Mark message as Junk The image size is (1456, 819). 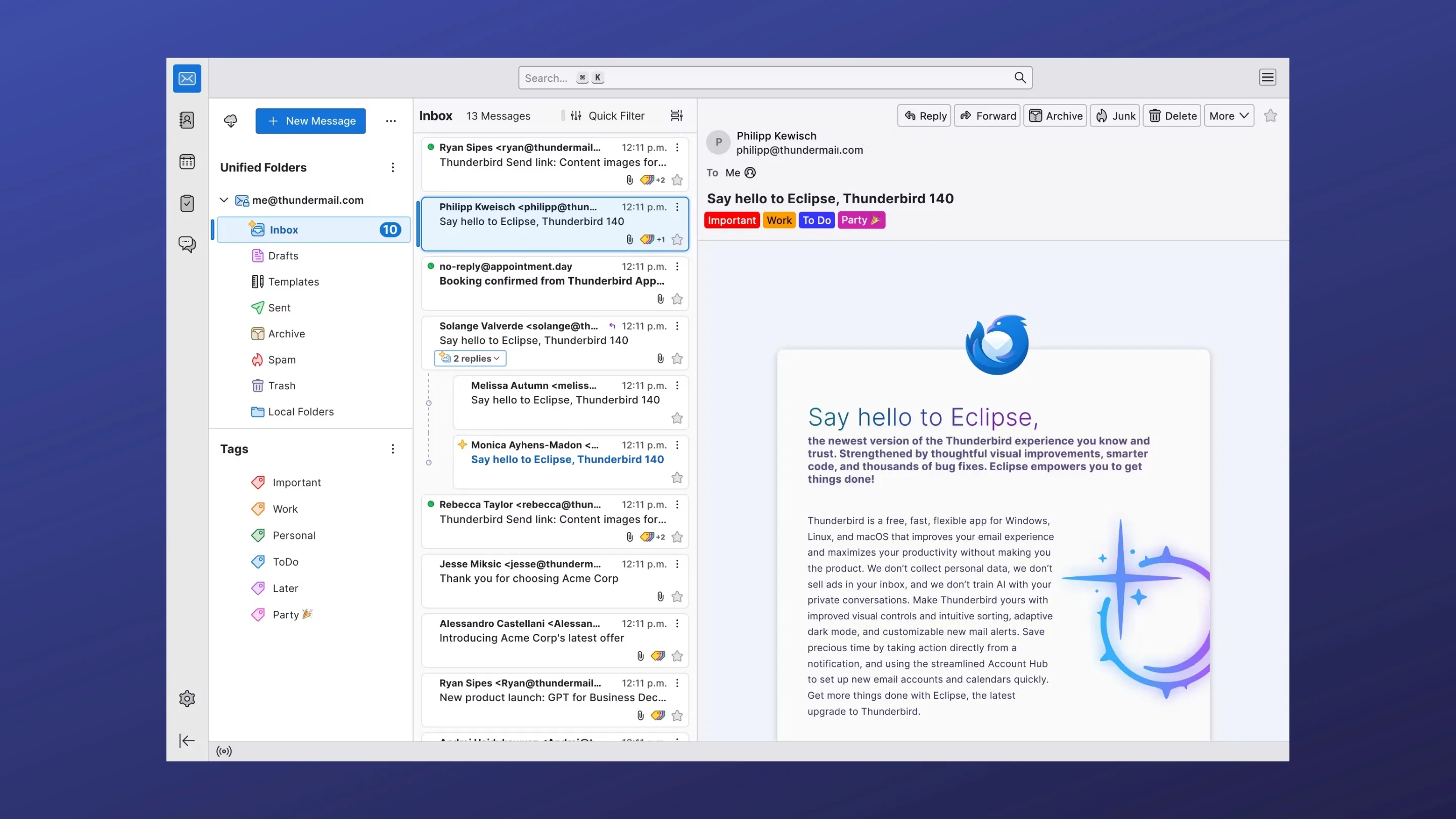coord(1115,116)
